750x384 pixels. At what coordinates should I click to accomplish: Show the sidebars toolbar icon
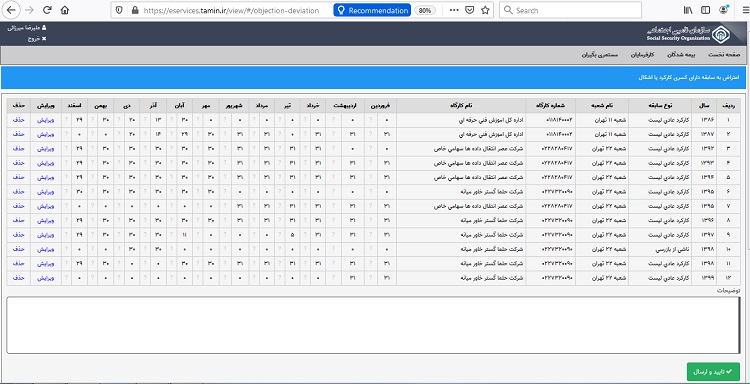706,10
